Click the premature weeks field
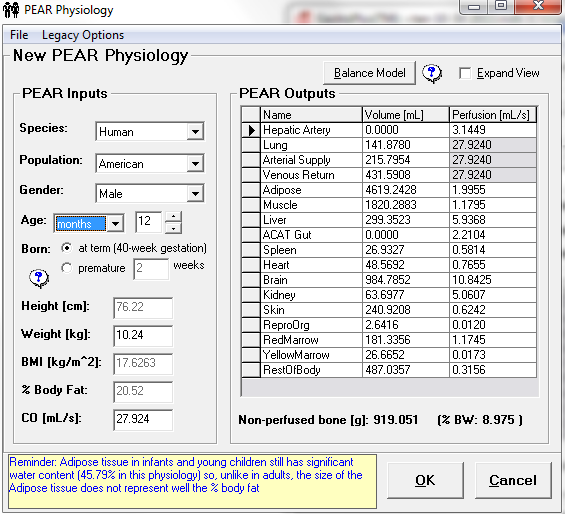The image size is (565, 514). click(151, 269)
